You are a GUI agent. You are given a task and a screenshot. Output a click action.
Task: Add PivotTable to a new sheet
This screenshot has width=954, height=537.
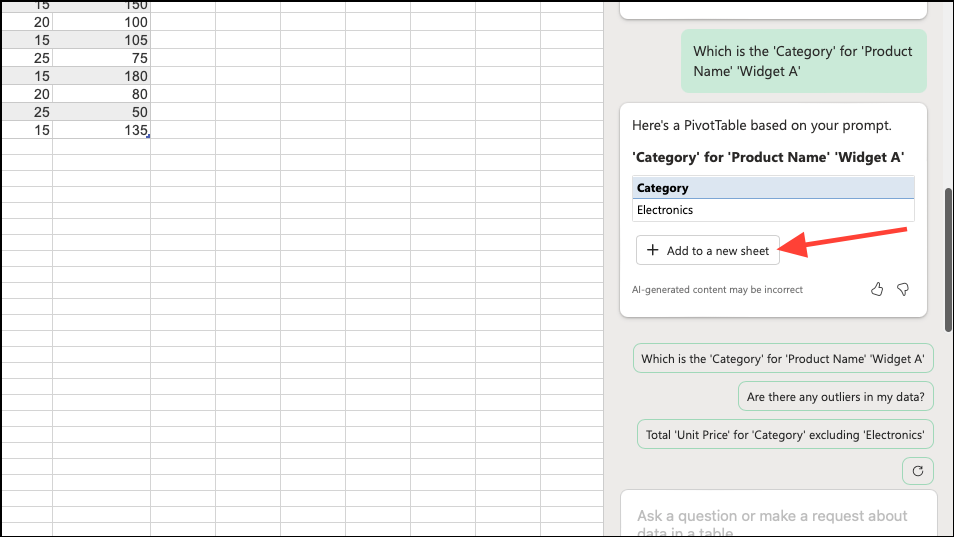point(708,250)
